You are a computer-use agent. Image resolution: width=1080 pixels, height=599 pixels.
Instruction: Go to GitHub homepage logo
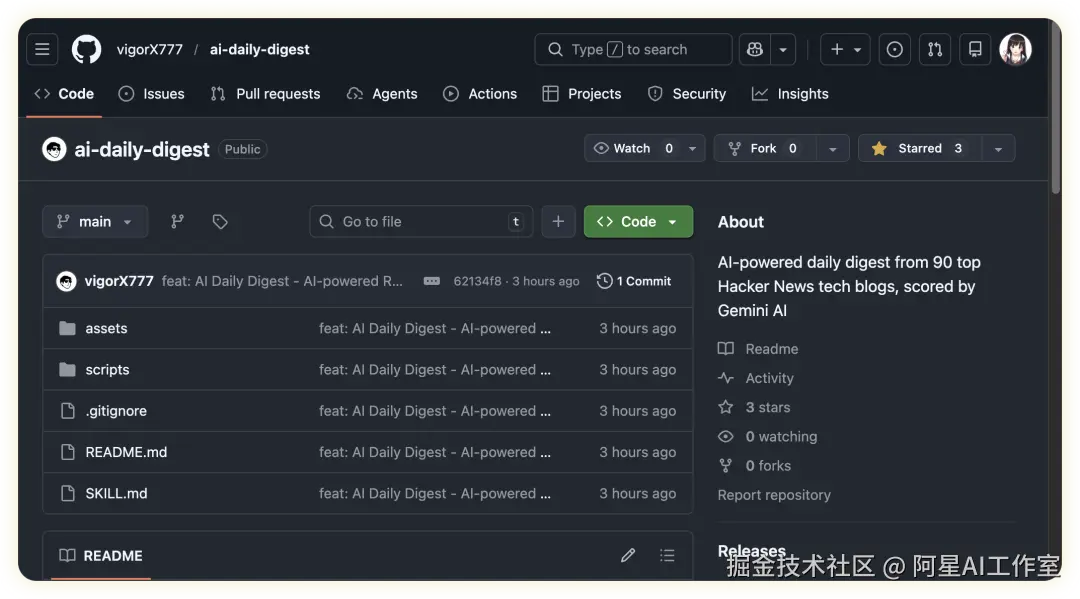pyautogui.click(x=87, y=50)
